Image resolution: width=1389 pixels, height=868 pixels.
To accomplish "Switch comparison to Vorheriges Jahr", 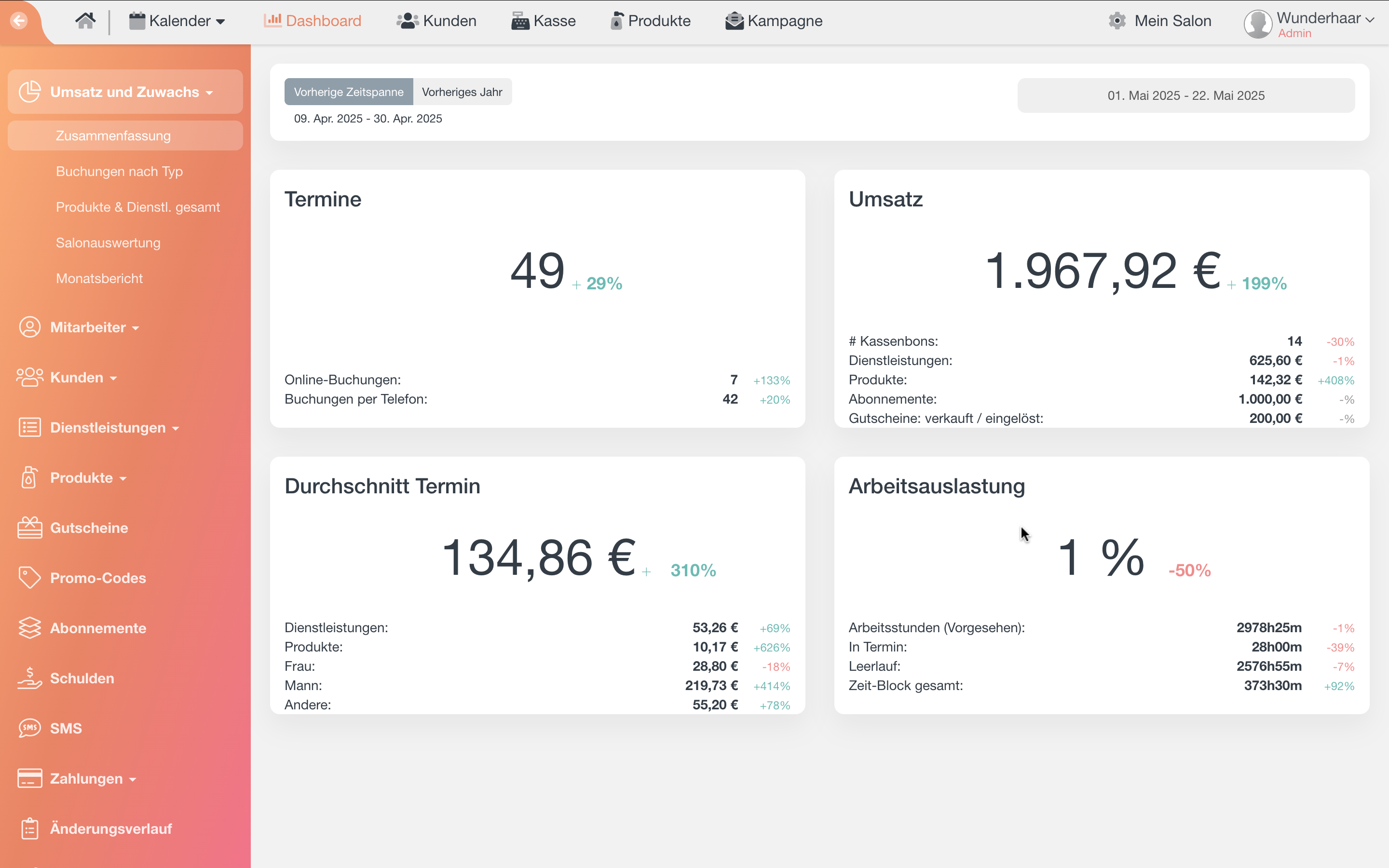I will point(462,92).
